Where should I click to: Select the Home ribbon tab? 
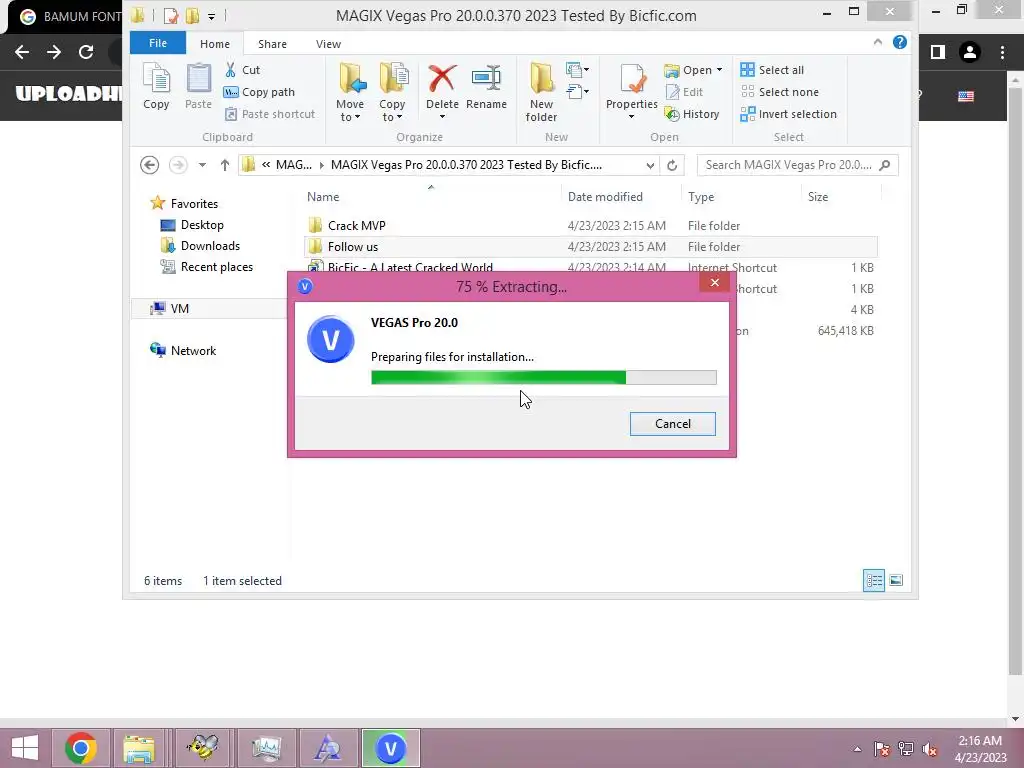pos(215,44)
